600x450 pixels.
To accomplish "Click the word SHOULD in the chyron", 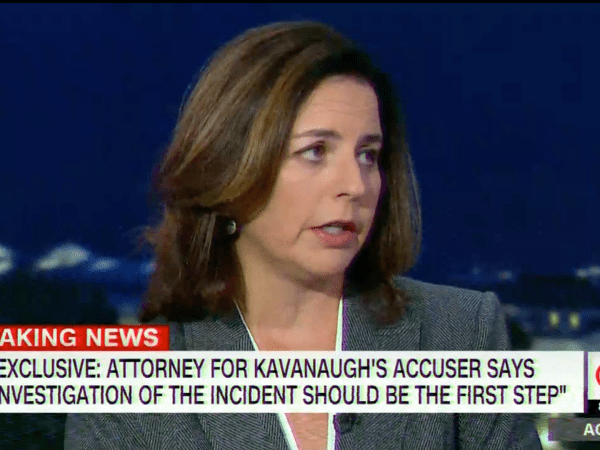I will pyautogui.click(x=341, y=395).
